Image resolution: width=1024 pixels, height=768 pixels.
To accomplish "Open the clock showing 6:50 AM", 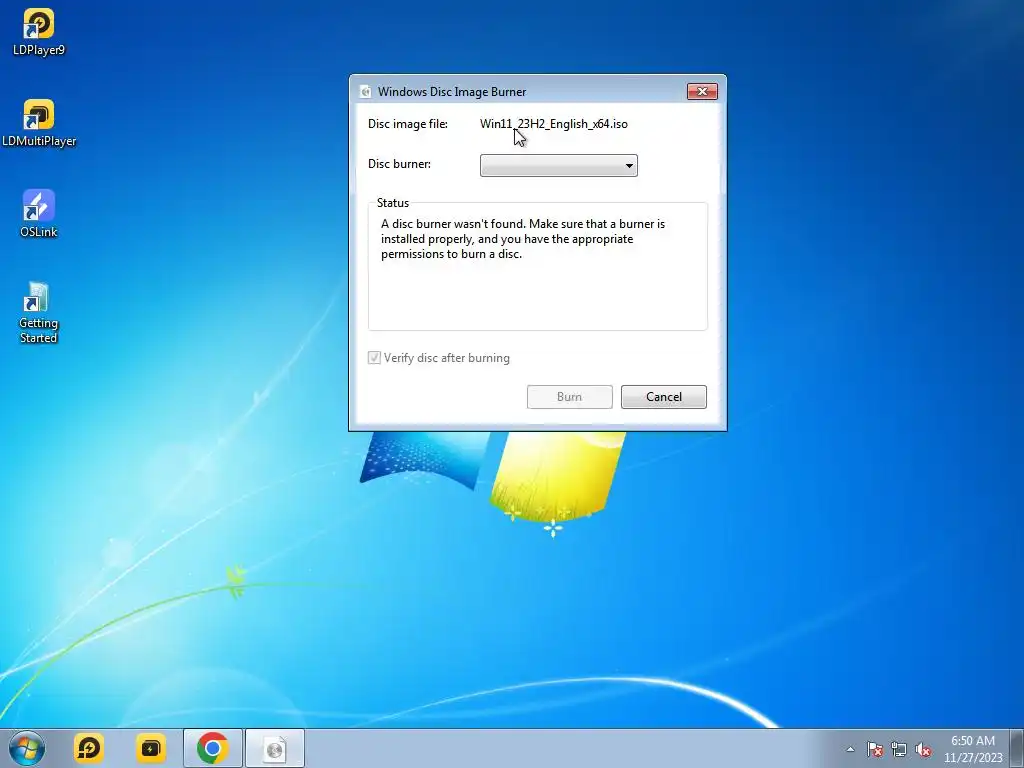I will point(972,748).
